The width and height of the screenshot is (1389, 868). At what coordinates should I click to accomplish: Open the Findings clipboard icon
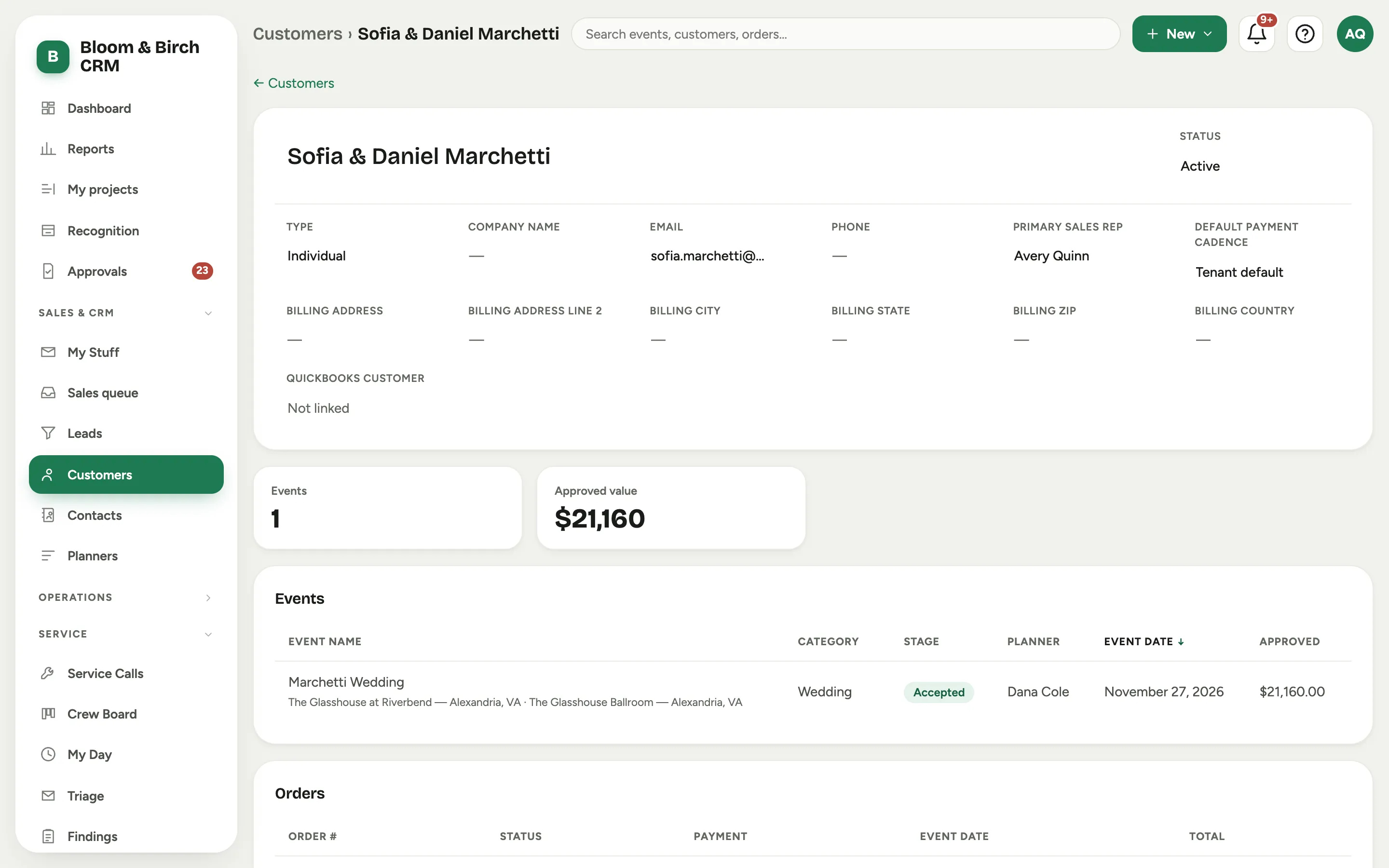point(48,836)
